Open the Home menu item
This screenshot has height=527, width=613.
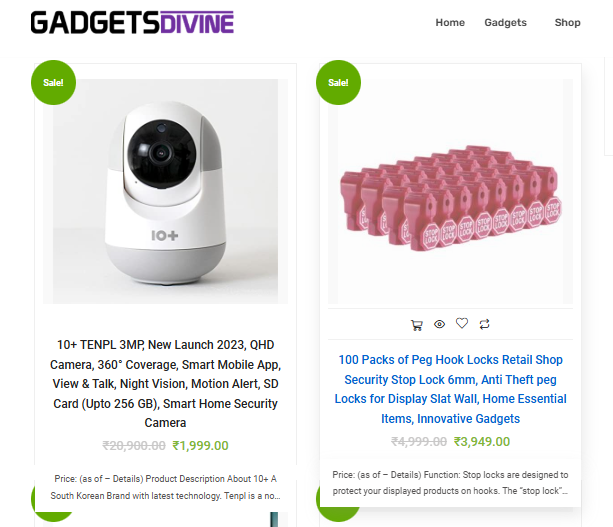click(450, 23)
